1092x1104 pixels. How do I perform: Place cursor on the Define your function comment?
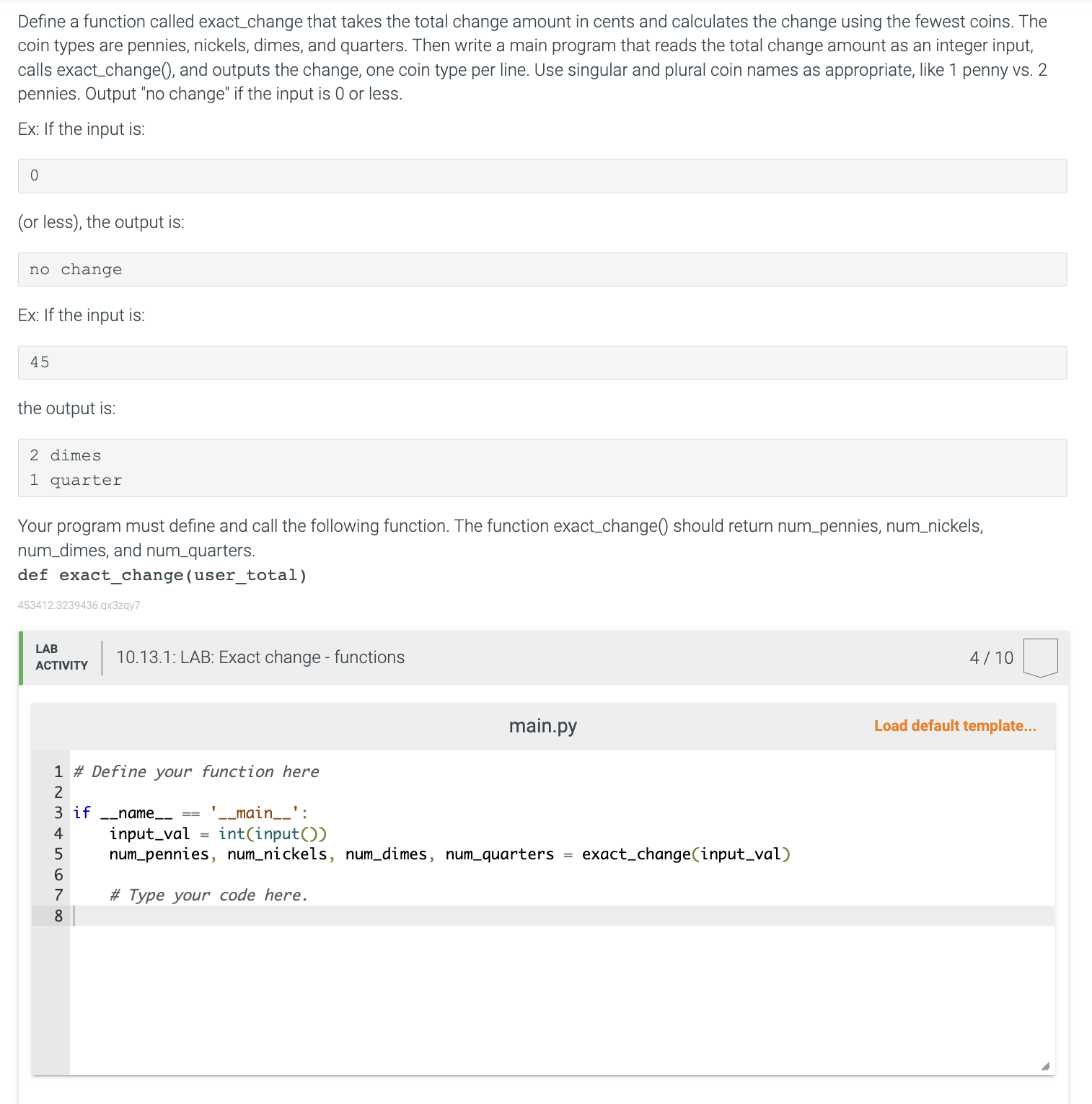(x=195, y=771)
